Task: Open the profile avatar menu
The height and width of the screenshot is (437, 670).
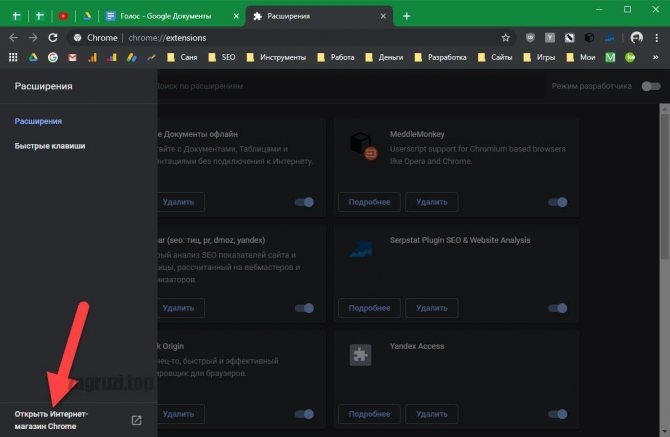Action: [x=637, y=38]
